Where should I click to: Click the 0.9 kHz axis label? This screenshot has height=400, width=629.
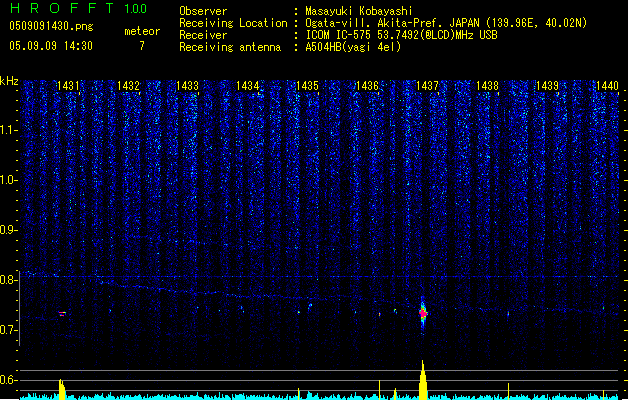pos(8,230)
